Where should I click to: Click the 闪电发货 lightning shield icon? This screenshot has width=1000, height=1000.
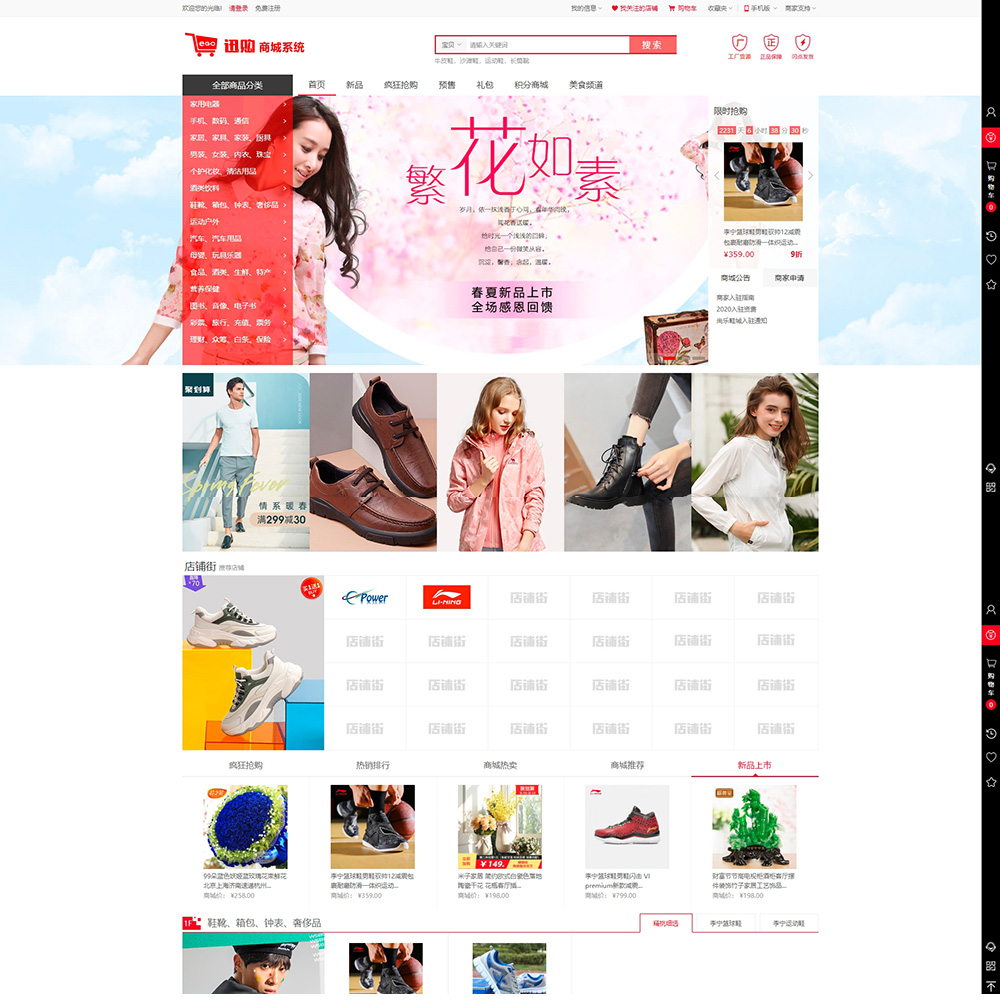[802, 45]
